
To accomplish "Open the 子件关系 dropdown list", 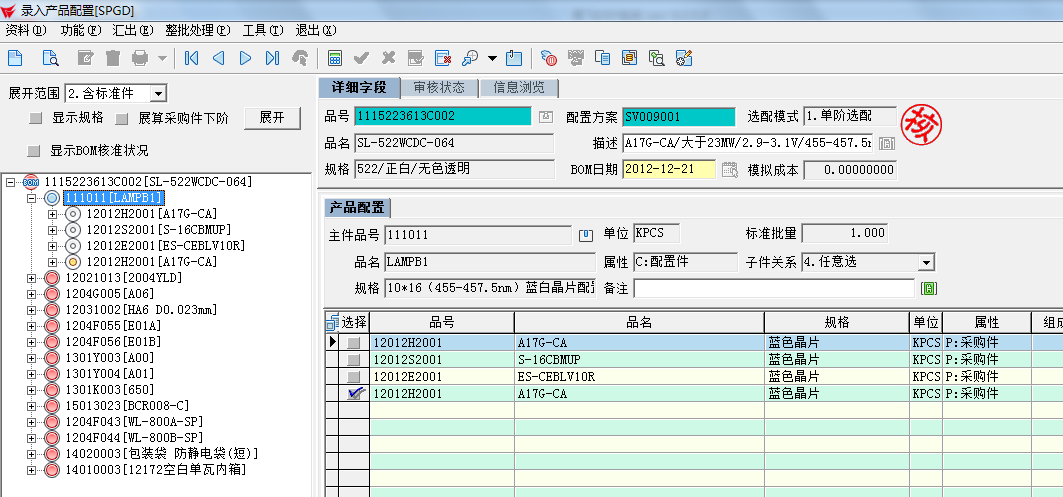I will point(926,263).
